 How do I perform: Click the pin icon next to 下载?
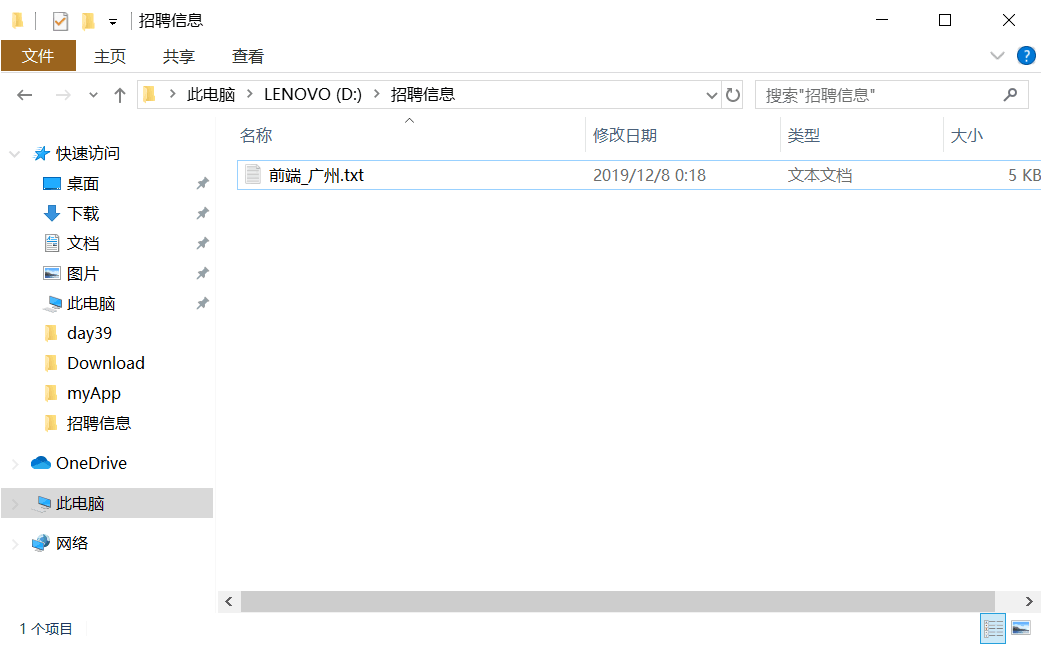202,213
